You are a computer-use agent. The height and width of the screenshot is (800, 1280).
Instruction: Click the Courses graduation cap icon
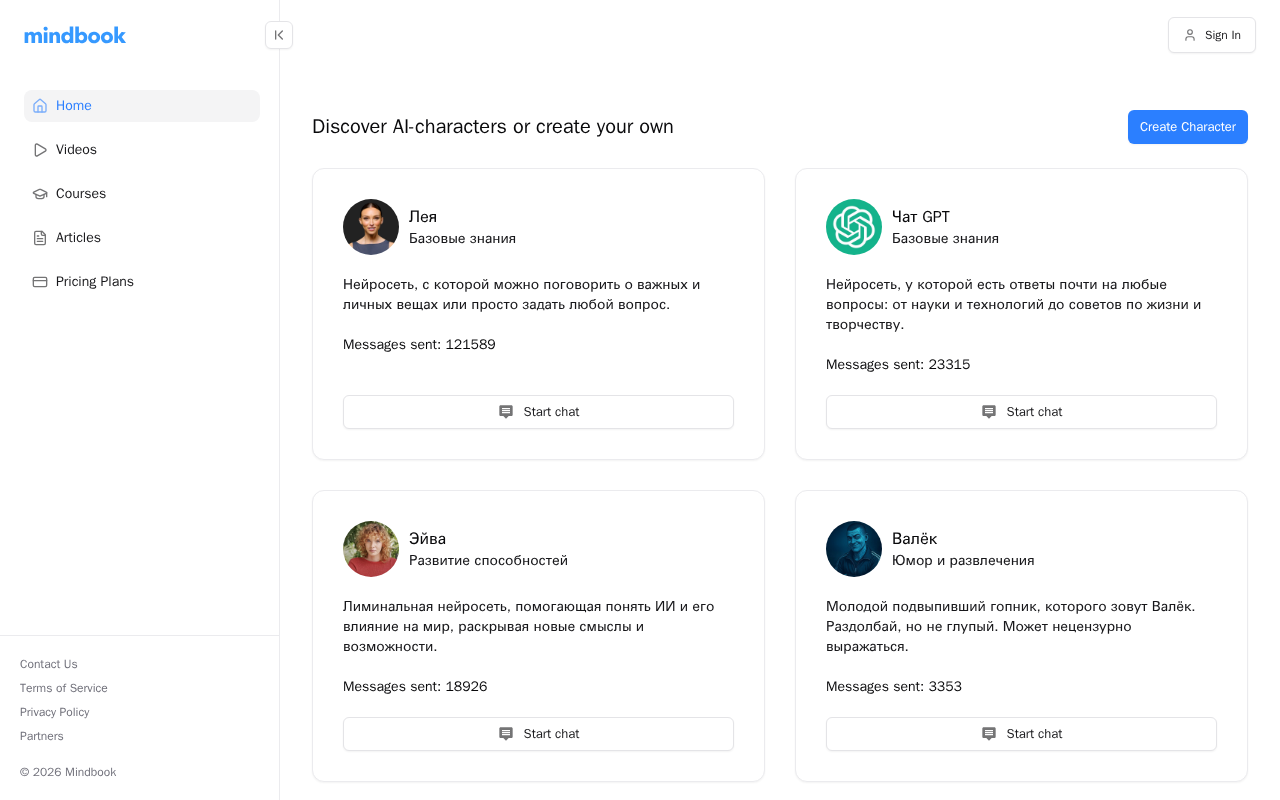(40, 194)
